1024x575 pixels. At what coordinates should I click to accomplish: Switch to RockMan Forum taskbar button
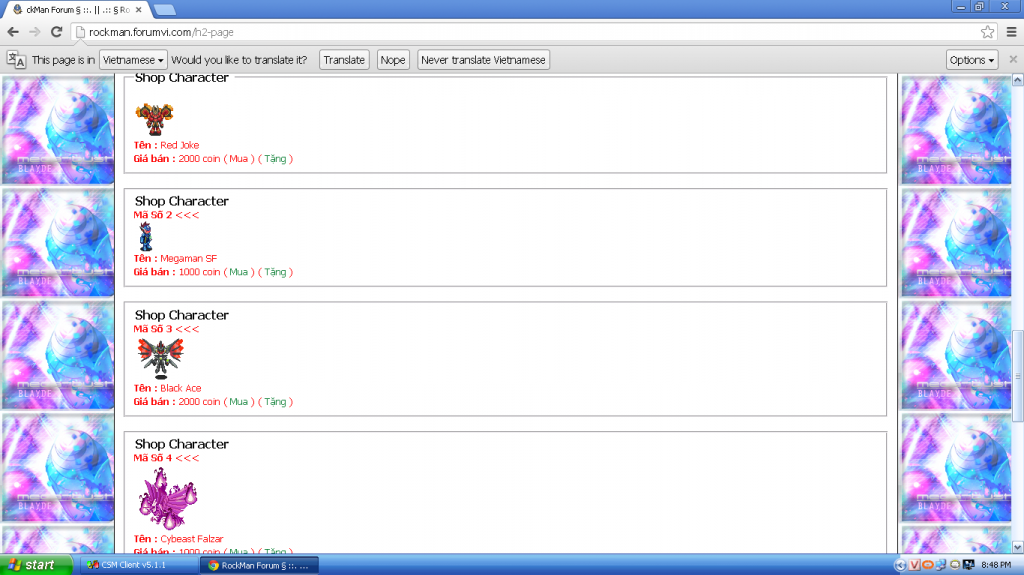click(x=259, y=565)
